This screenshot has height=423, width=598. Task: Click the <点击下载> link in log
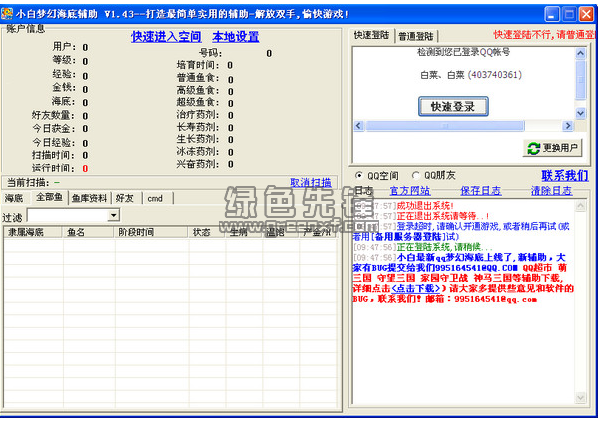coord(416,288)
